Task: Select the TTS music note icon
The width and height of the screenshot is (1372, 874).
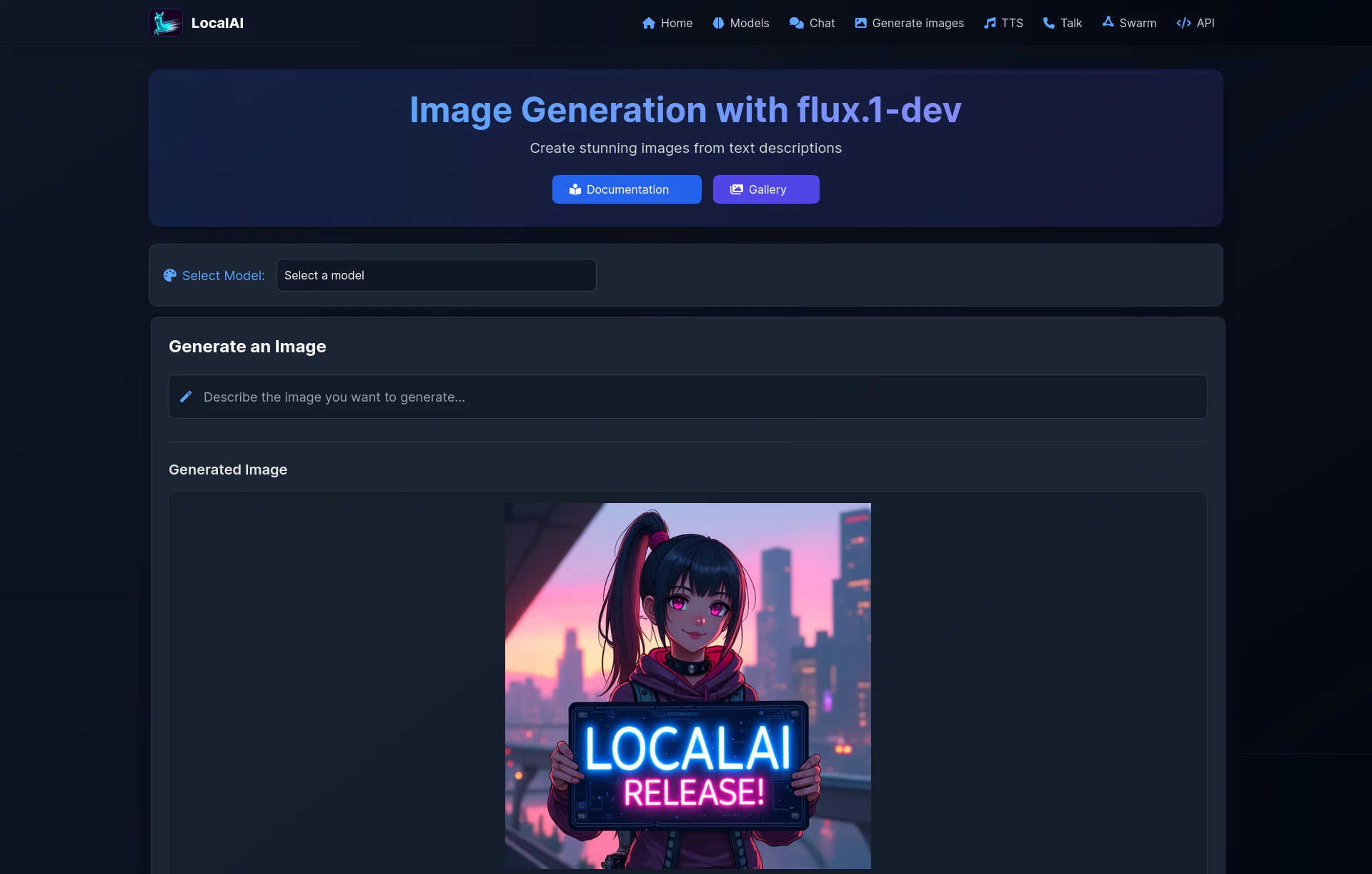Action: (989, 23)
